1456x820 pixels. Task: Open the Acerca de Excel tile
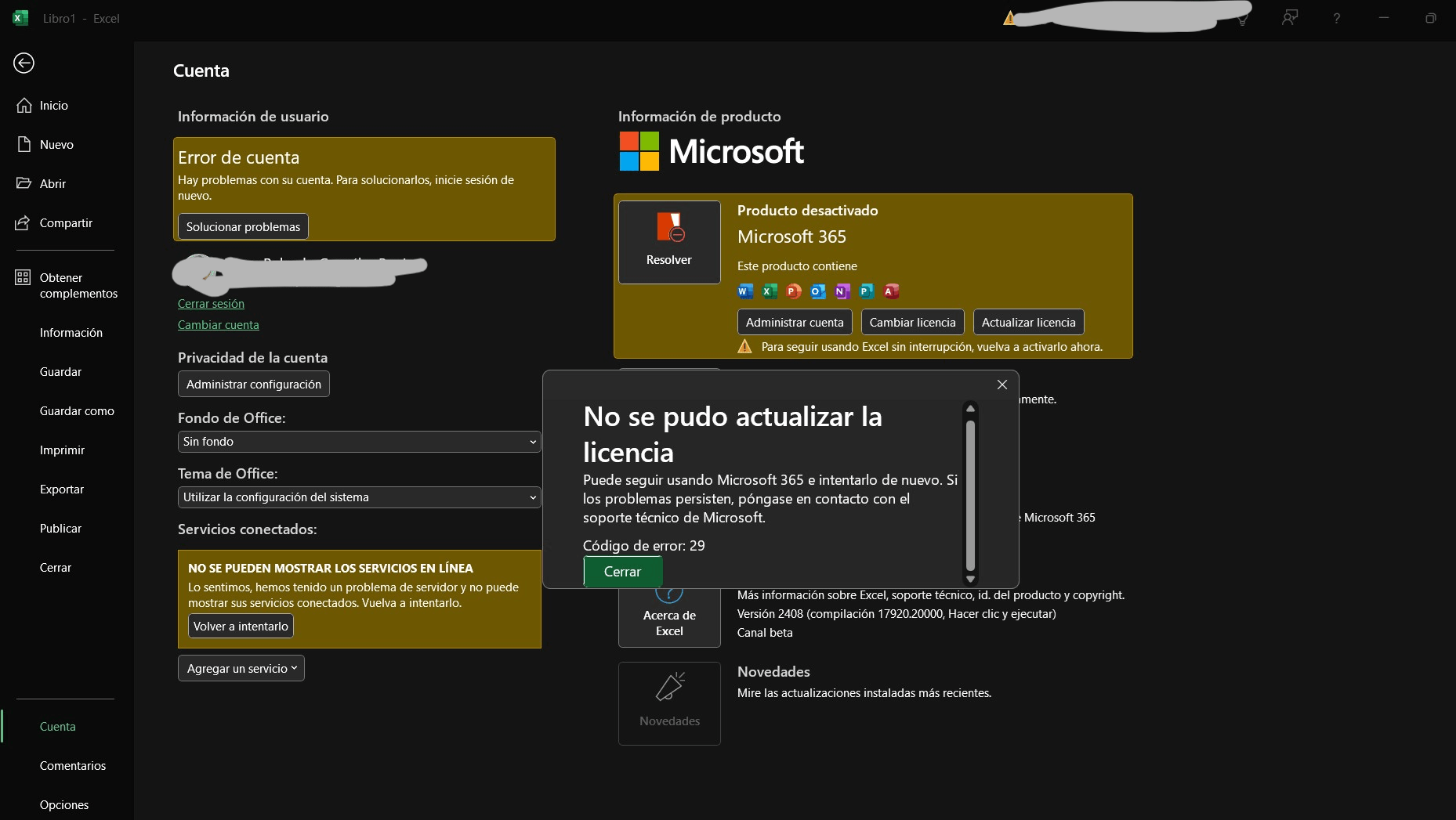[669, 617]
